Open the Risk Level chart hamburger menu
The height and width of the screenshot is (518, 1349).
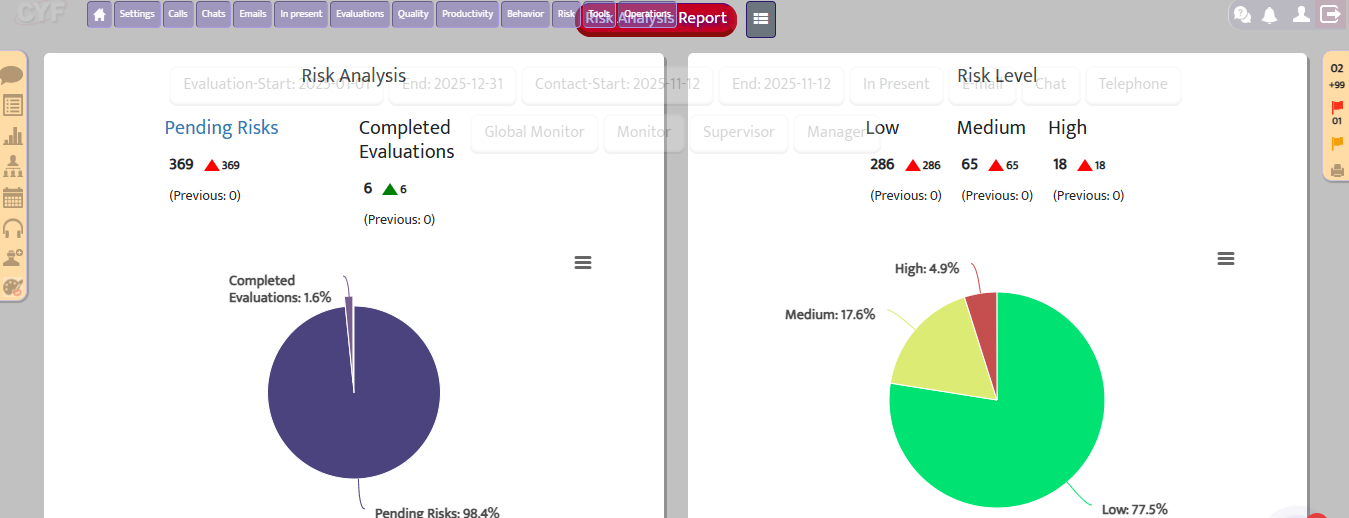click(x=1226, y=258)
